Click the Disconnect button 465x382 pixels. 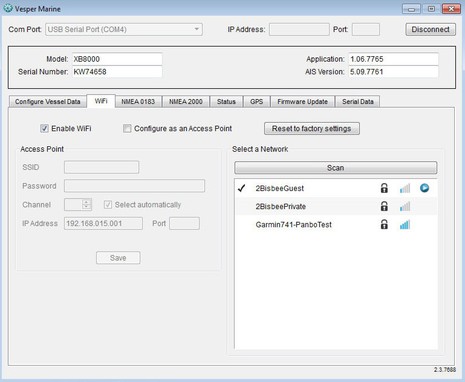(x=430, y=29)
